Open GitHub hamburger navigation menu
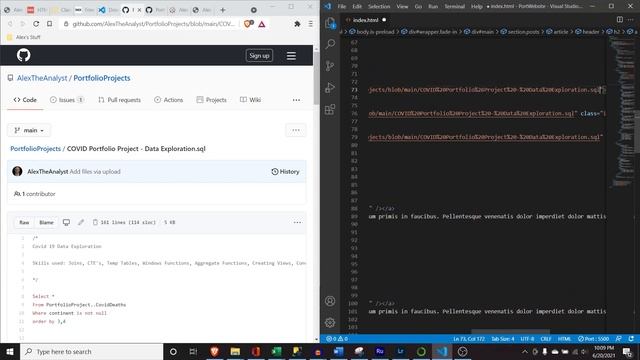640x360 pixels. [291, 56]
